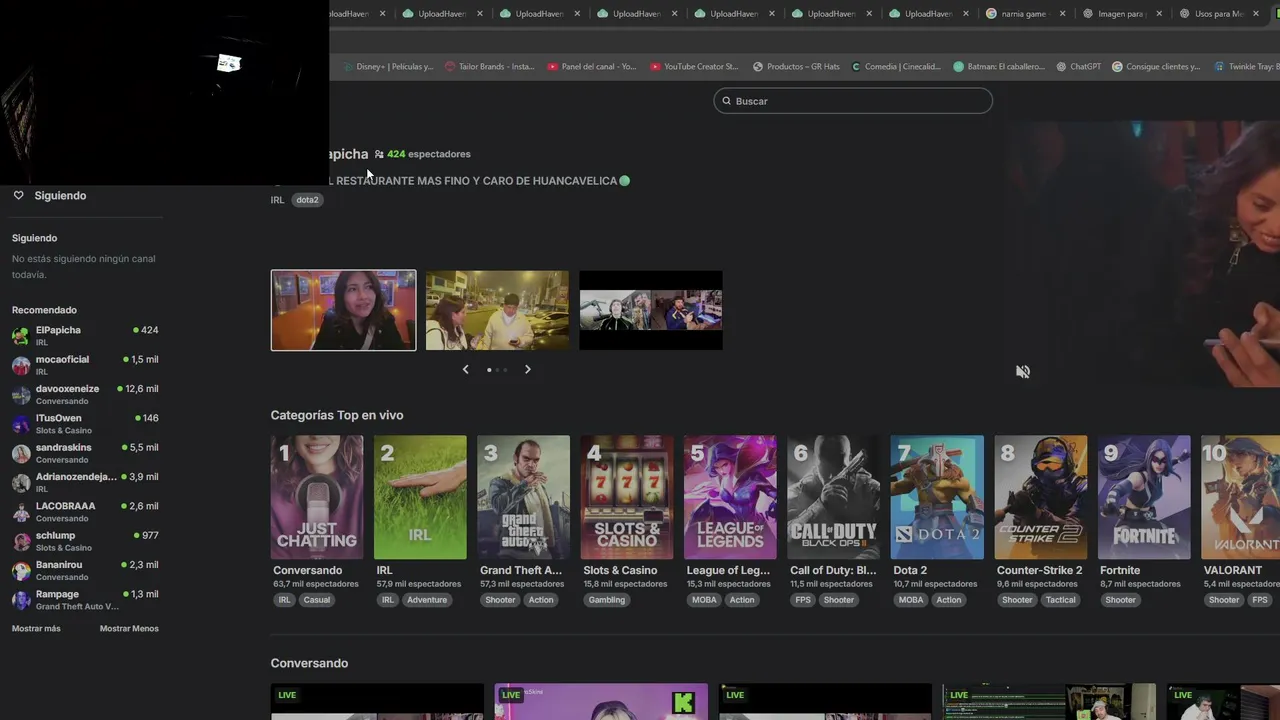Open the Slots & Casino category card
This screenshot has height=720, width=1280.
tap(627, 497)
